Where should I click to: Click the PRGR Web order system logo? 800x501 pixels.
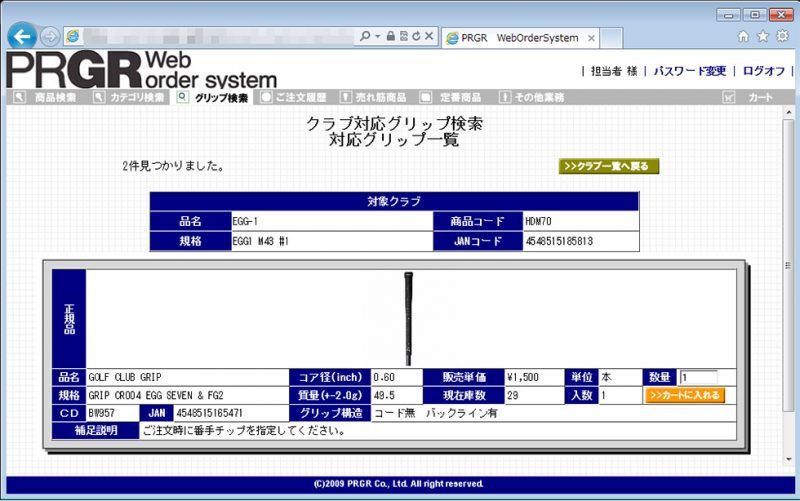point(141,69)
